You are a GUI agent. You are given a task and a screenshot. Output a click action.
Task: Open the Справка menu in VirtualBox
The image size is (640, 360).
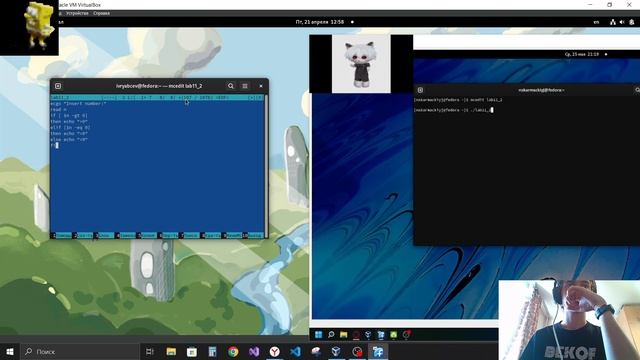pos(101,13)
